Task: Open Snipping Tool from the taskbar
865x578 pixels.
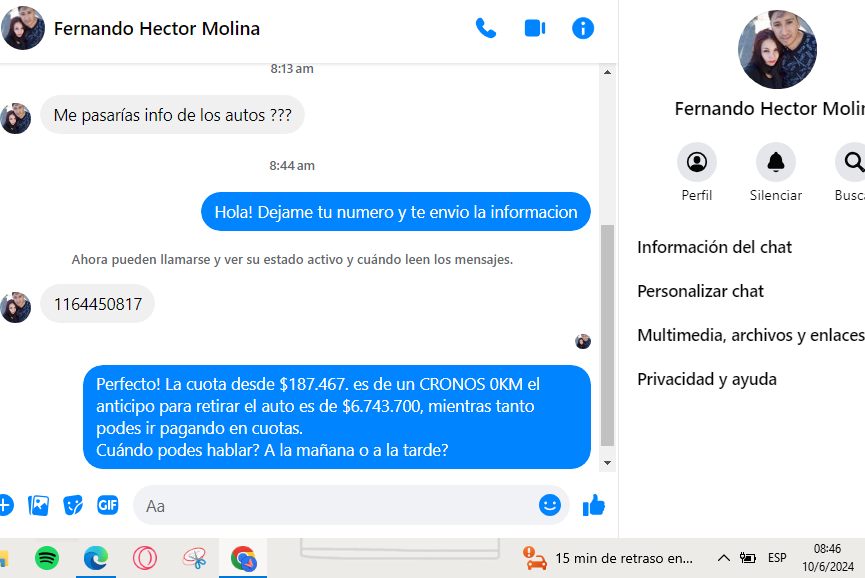Action: 194,558
